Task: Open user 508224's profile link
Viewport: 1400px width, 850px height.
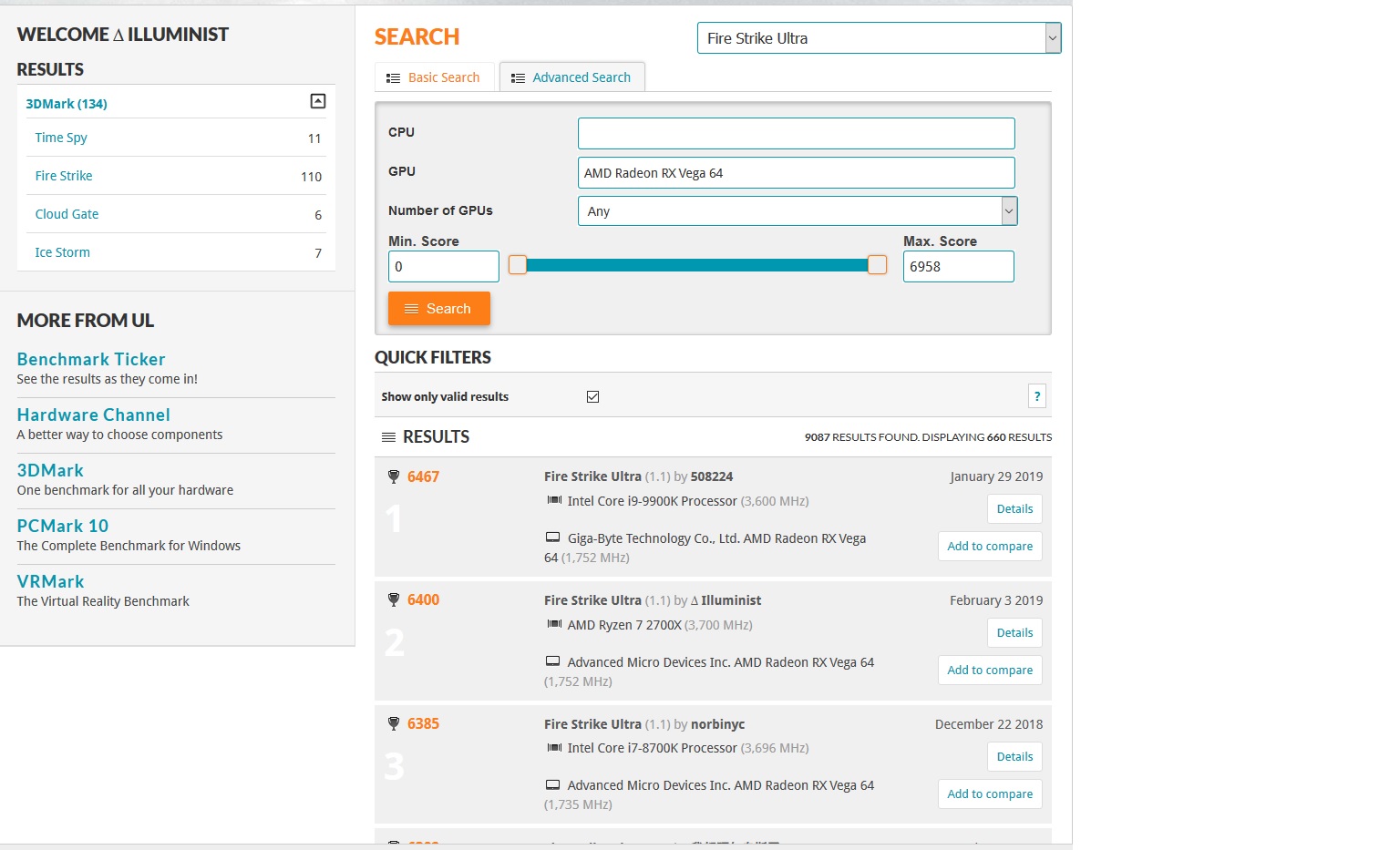Action: [712, 476]
